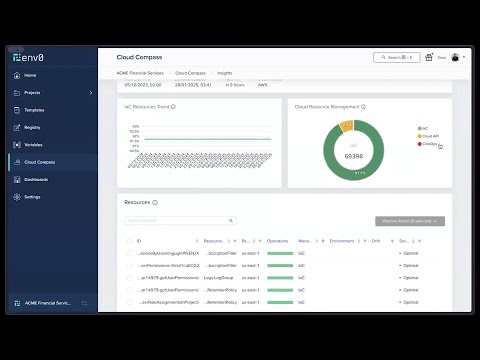Sort the table by ID column
Image resolution: width=480 pixels, height=360 pixels.
[197, 241]
